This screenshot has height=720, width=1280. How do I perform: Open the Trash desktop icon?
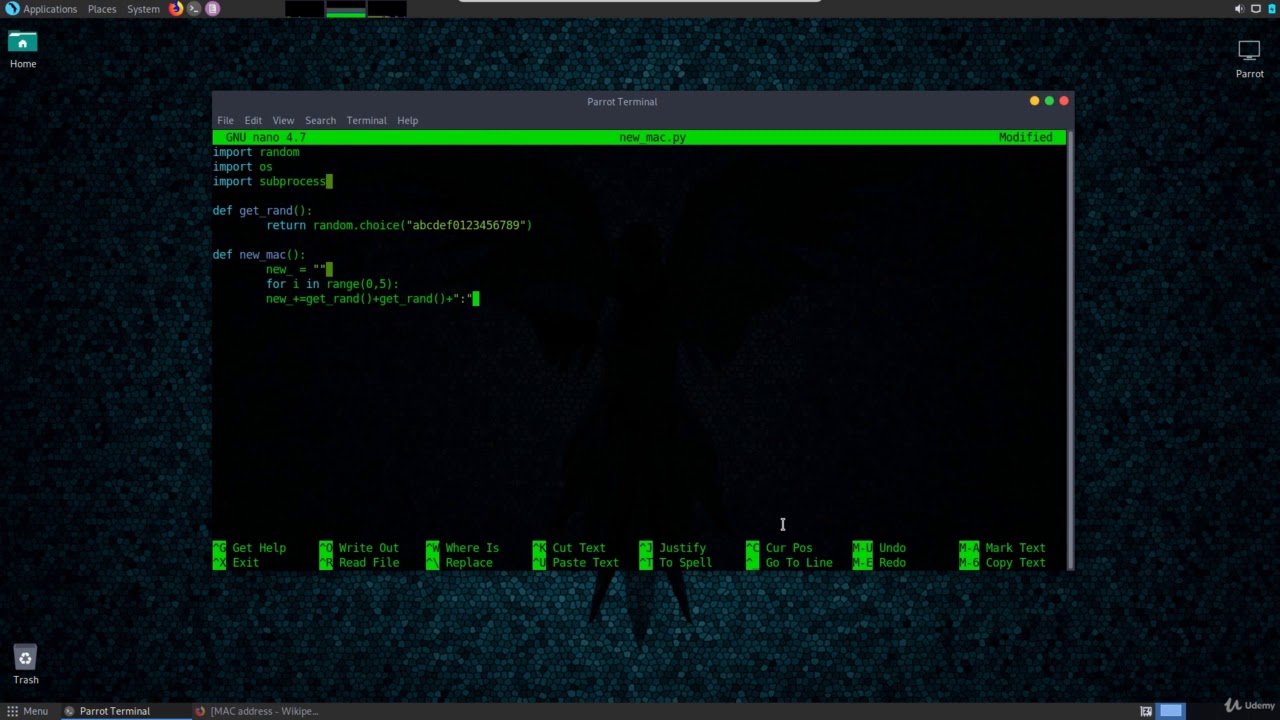(25, 666)
